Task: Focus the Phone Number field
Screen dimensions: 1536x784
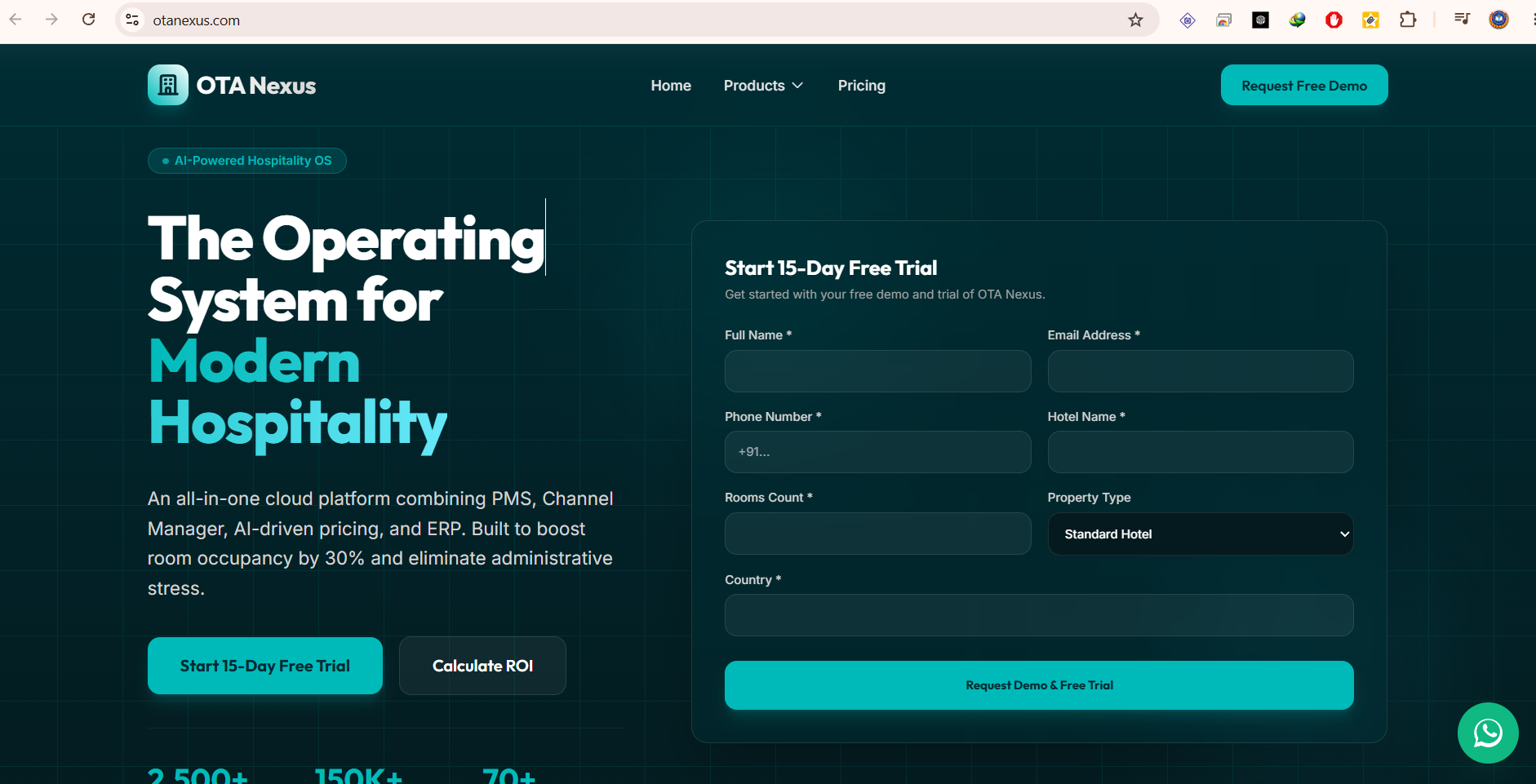Action: tap(877, 452)
